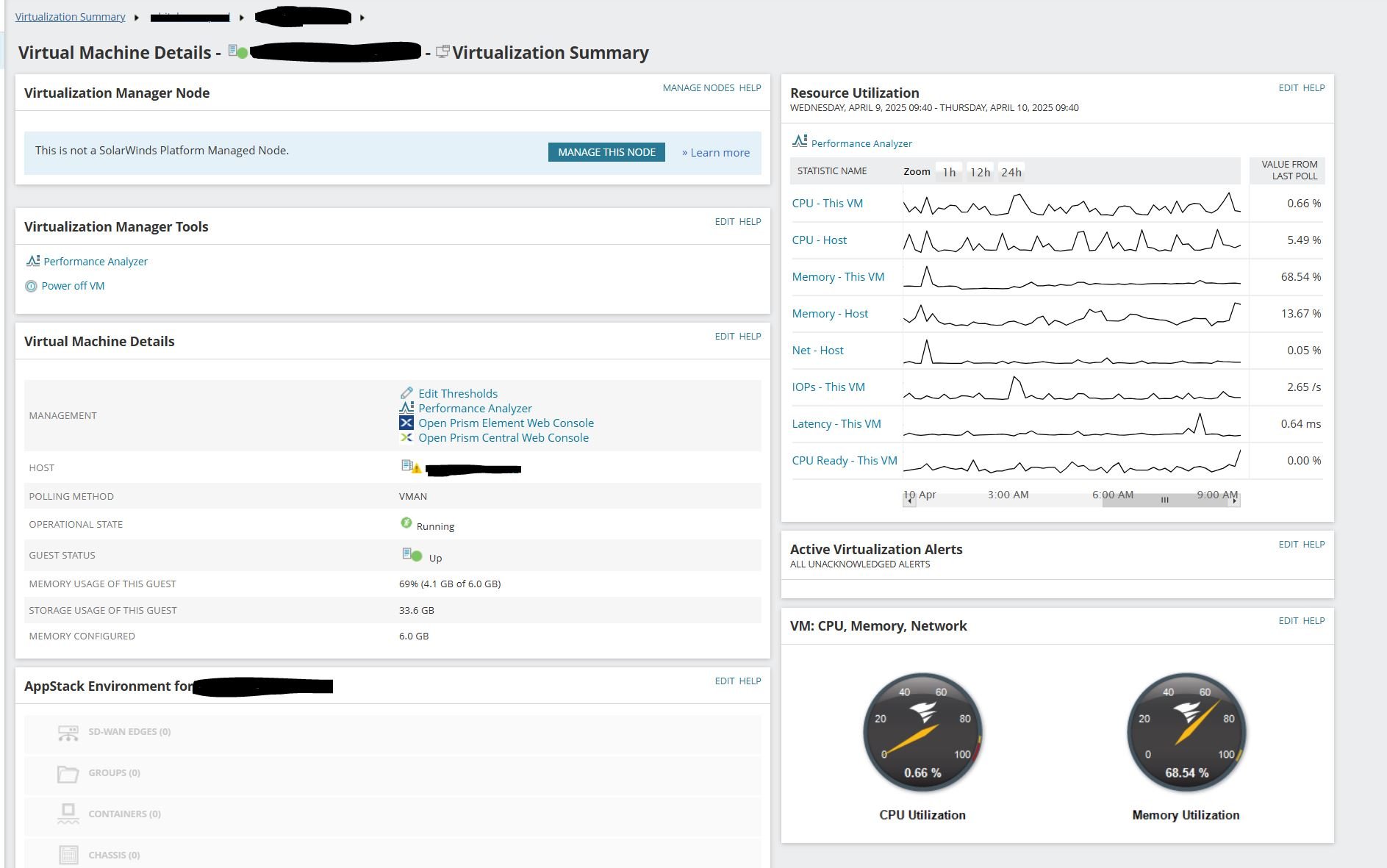
Task: Click the Performance Analyzer icon in Resource Utilization
Action: [x=800, y=140]
